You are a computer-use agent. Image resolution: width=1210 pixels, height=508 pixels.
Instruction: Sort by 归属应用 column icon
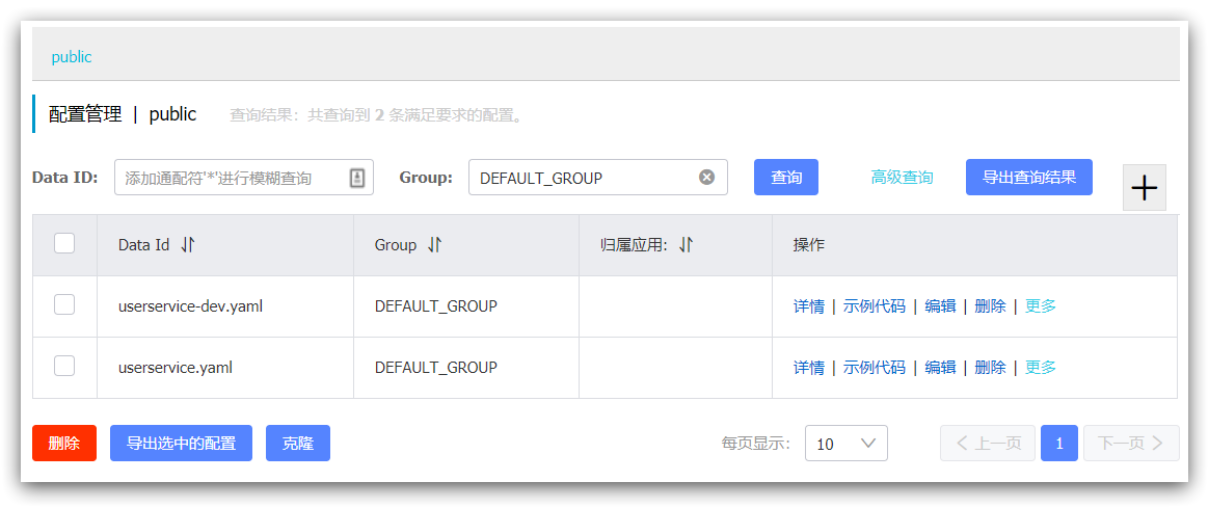click(685, 245)
